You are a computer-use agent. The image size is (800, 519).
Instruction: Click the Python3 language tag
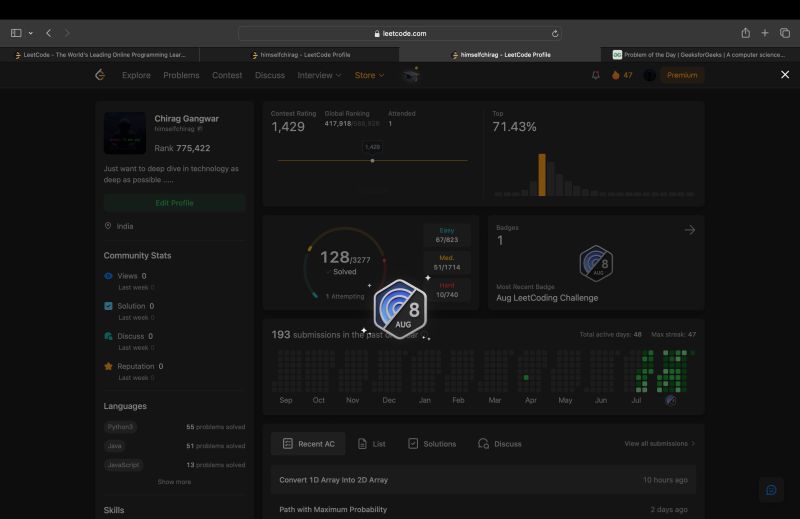point(120,427)
